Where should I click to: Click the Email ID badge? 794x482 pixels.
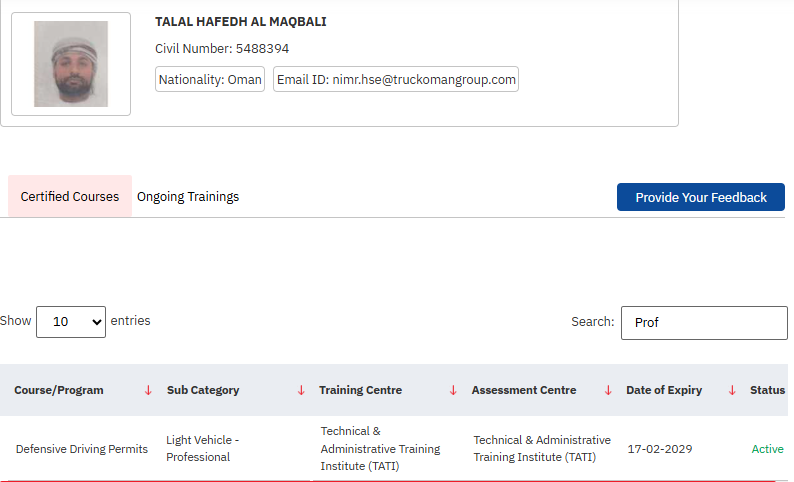tap(396, 80)
